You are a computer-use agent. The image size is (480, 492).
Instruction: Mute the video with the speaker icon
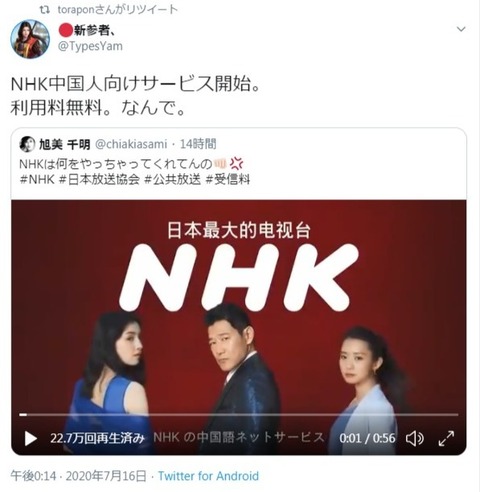pyautogui.click(x=415, y=438)
